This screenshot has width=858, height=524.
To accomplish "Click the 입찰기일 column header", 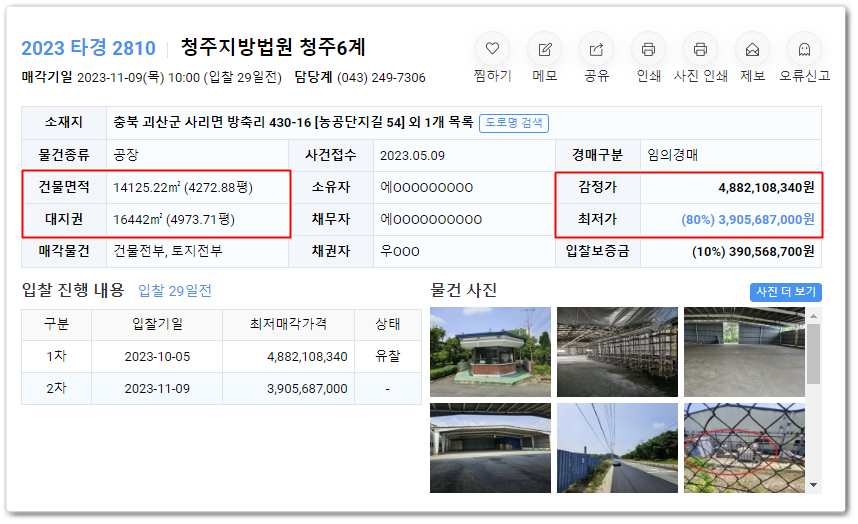I will coord(157,324).
